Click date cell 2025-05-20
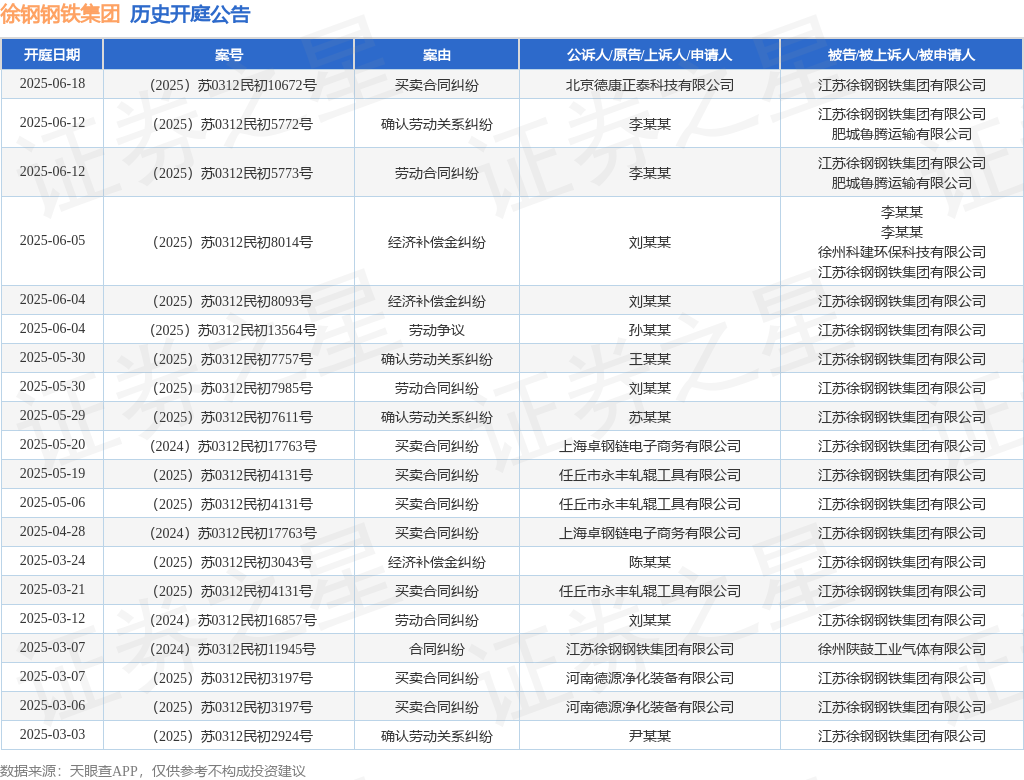1024x780 pixels. (x=52, y=444)
